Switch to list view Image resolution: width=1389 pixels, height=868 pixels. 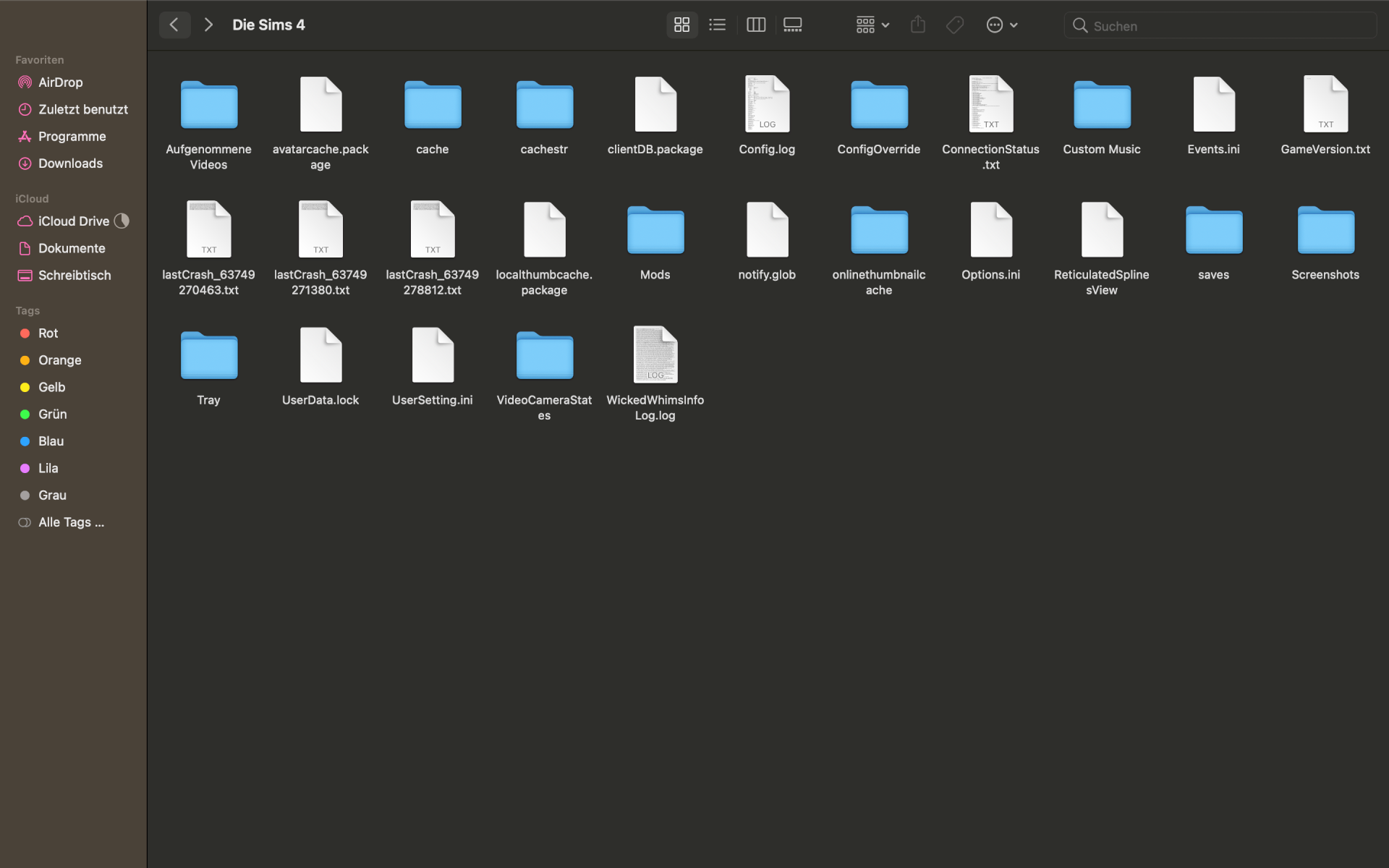717,25
